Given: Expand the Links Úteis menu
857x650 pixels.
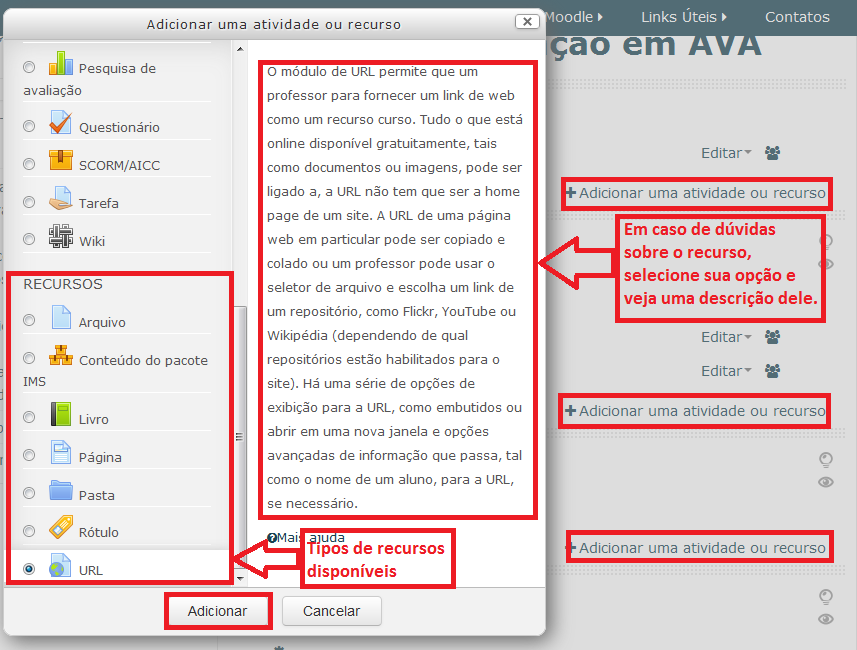Looking at the screenshot, I should pos(684,17).
